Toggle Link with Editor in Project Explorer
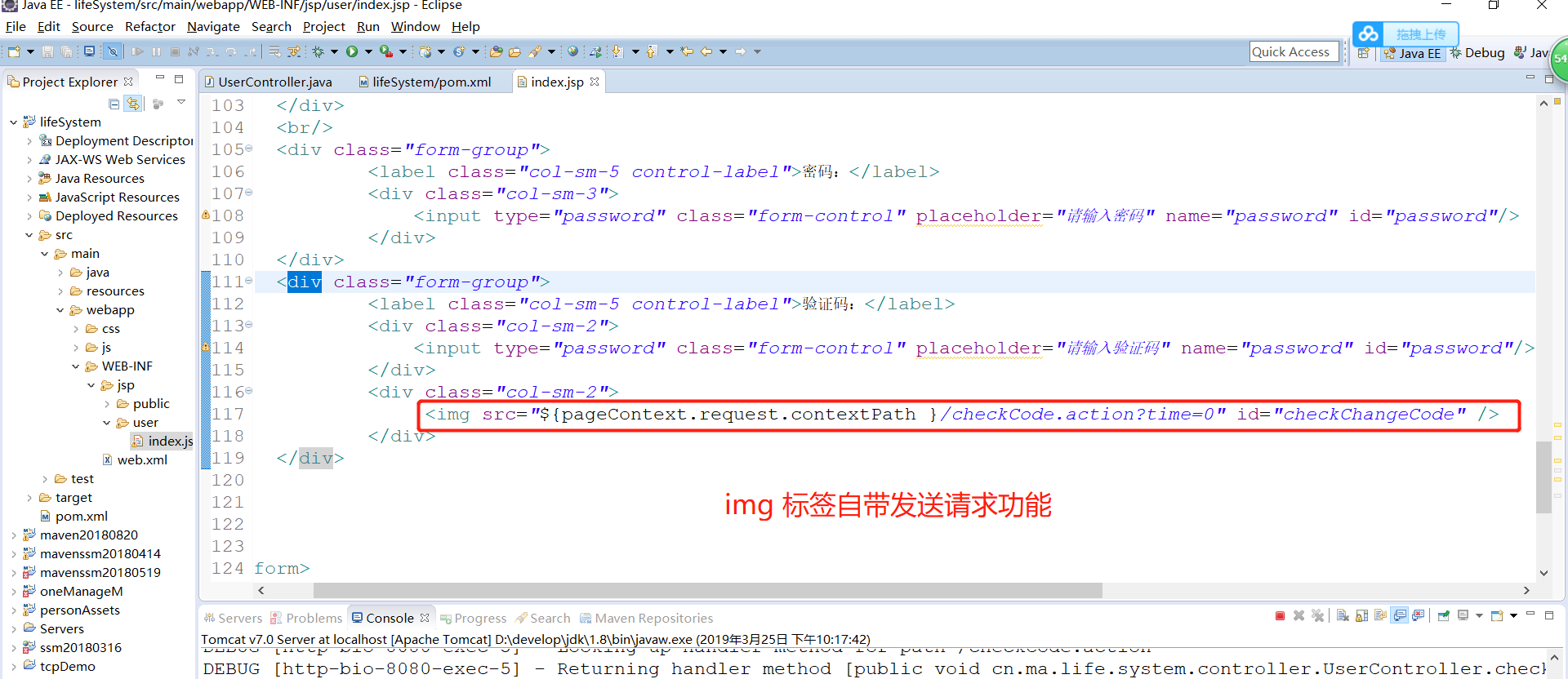Screen dimensions: 1568x679 pyautogui.click(x=133, y=104)
